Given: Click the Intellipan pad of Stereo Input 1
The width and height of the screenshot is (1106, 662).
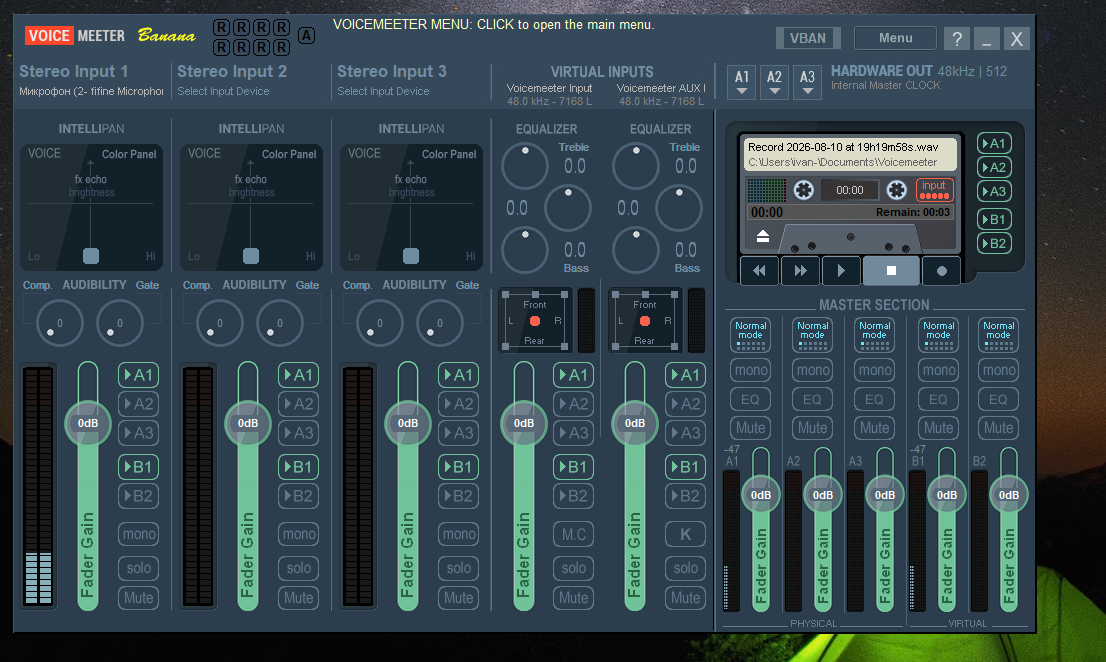Looking at the screenshot, I should coord(91,207).
